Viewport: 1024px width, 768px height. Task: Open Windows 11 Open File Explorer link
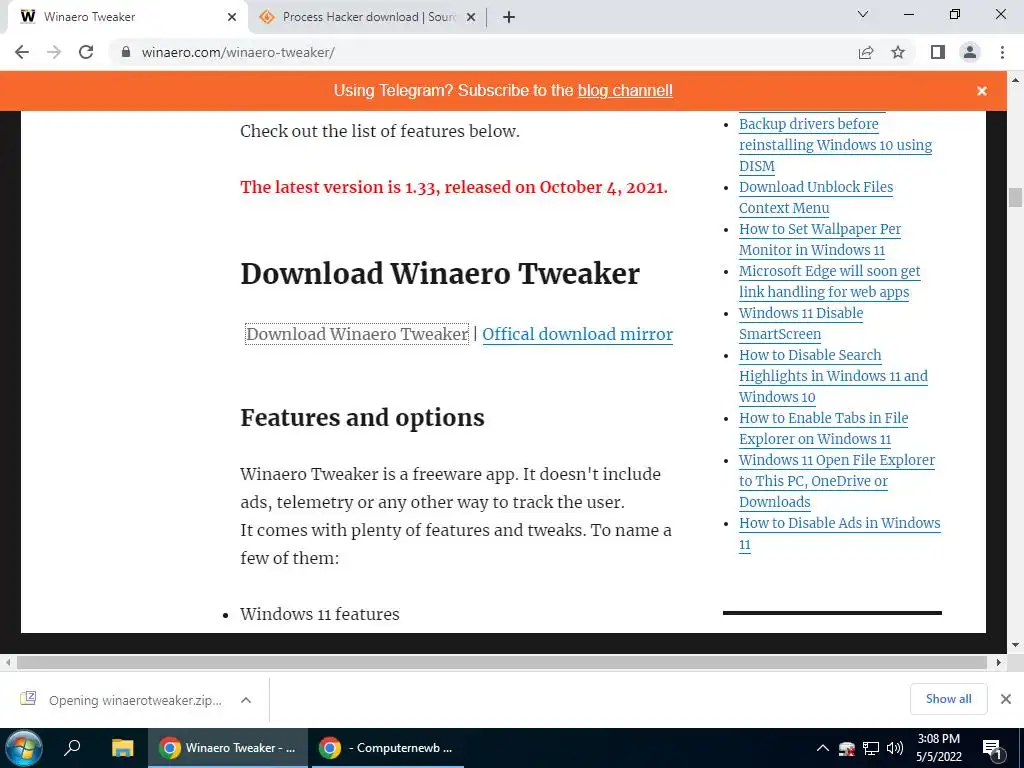click(837, 481)
